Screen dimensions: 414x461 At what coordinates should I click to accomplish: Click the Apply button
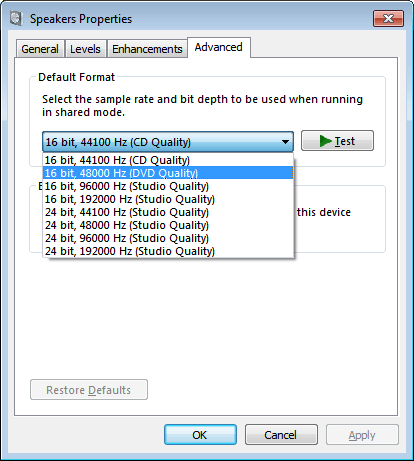[362, 435]
